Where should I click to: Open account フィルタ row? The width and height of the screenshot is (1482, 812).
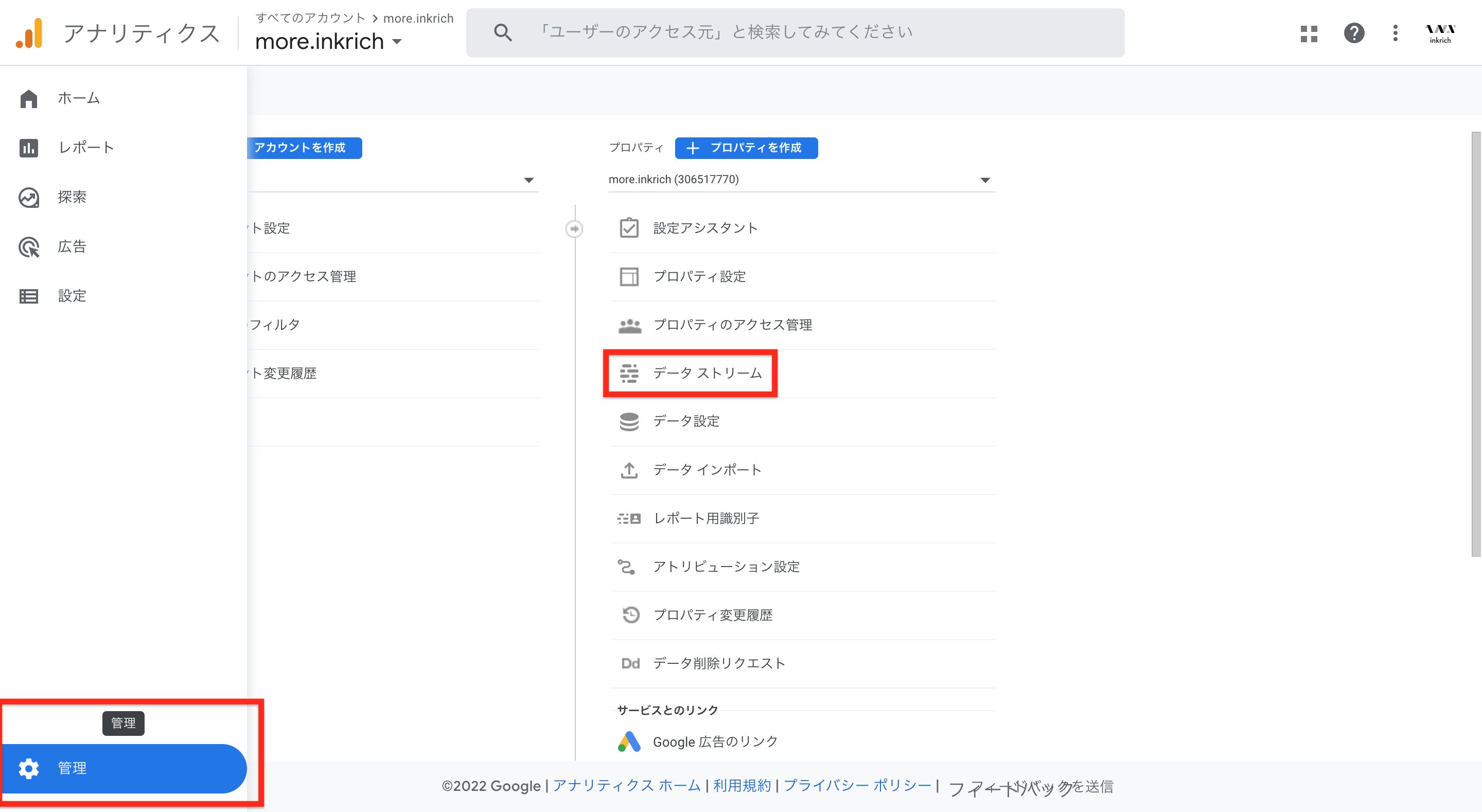(393, 325)
